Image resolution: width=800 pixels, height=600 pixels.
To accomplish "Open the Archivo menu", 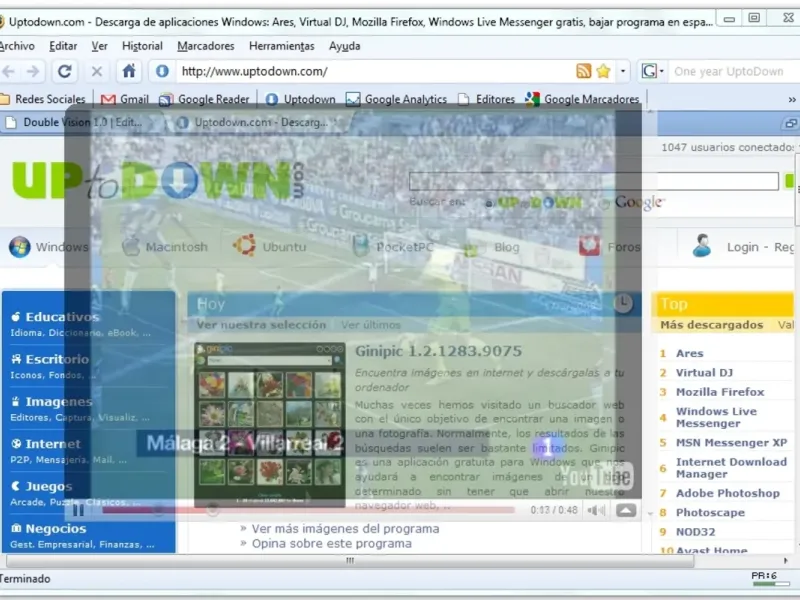I will 17,46.
